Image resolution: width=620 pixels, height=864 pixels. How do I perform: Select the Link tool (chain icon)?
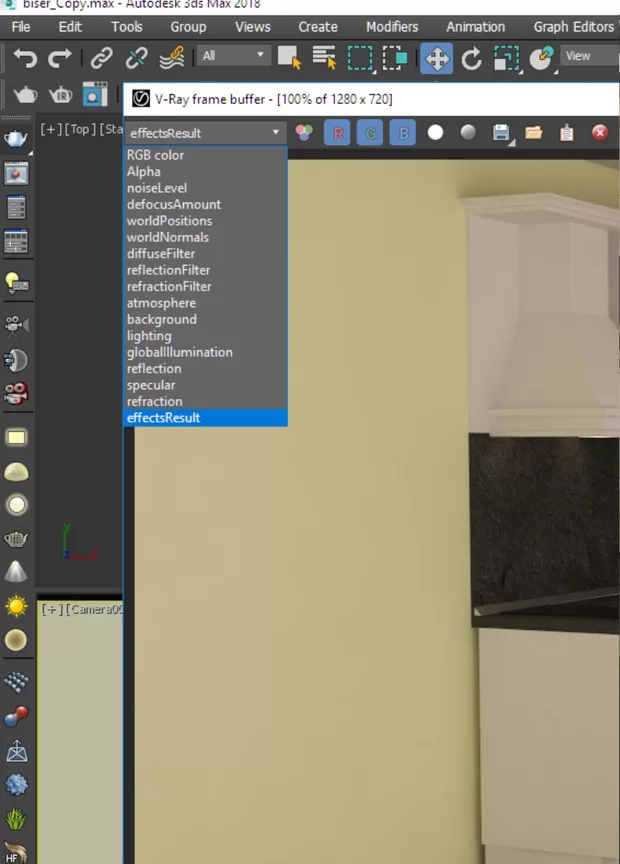pos(101,58)
